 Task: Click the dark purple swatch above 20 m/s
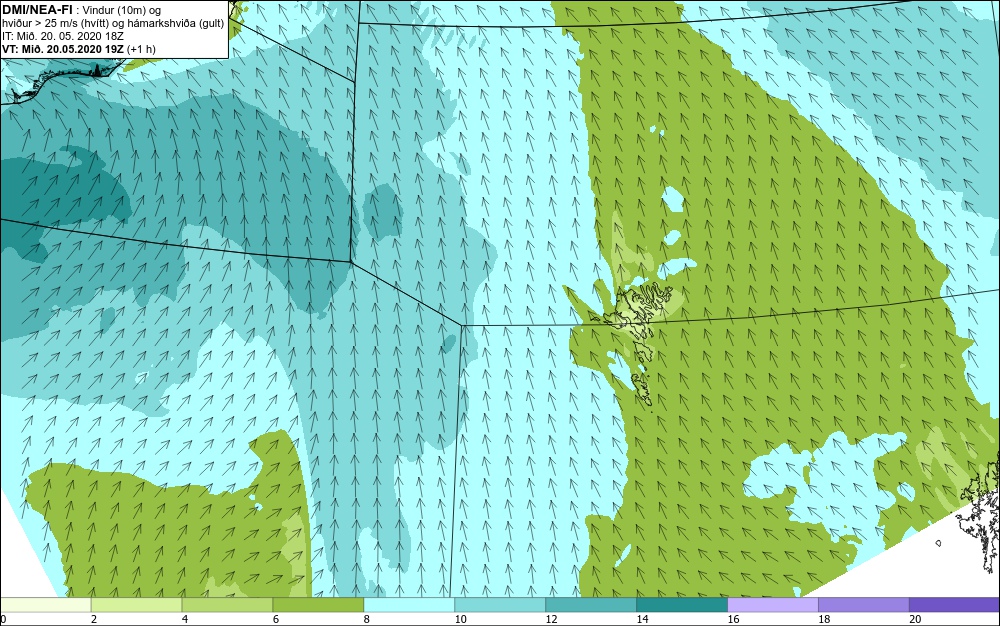pyautogui.click(x=954, y=605)
